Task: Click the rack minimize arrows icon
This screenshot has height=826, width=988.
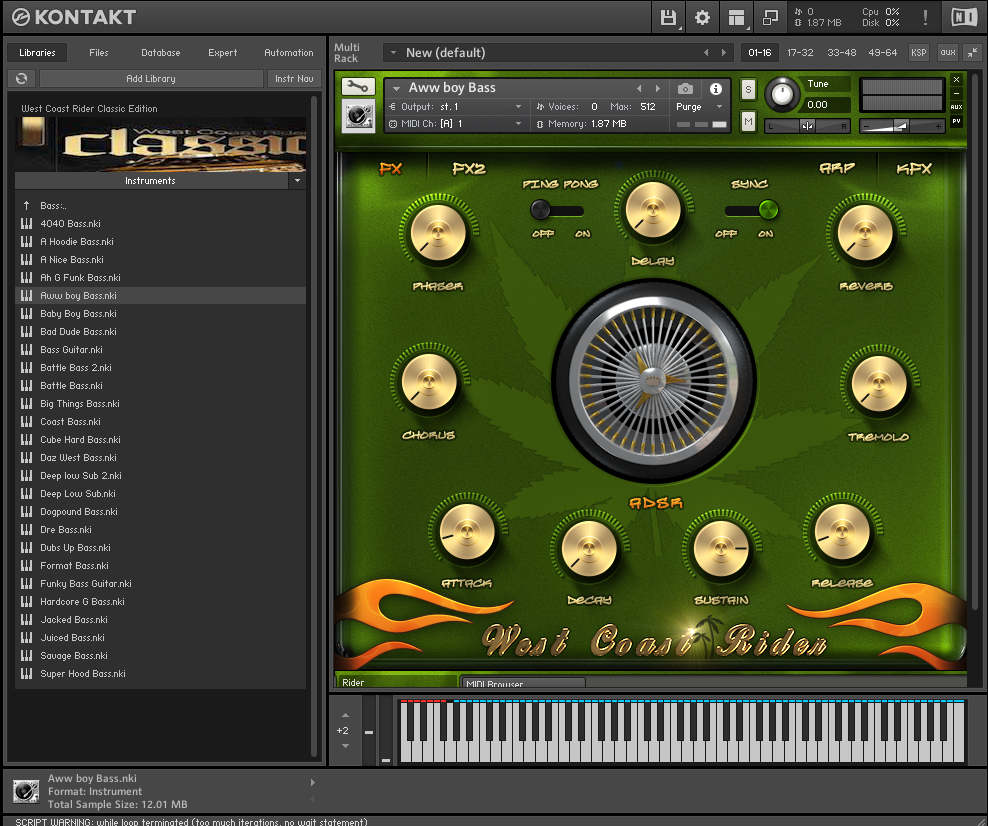Action: 972,53
